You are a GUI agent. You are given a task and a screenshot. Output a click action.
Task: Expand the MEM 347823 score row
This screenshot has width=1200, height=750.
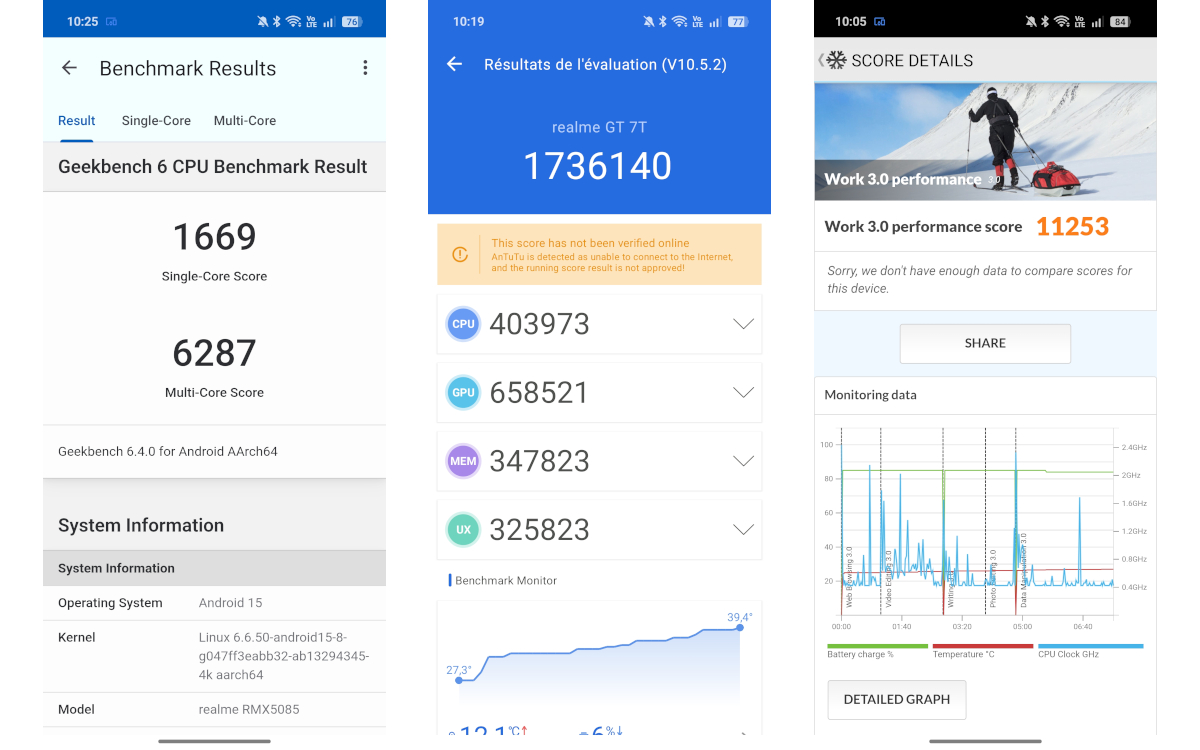(x=742, y=461)
